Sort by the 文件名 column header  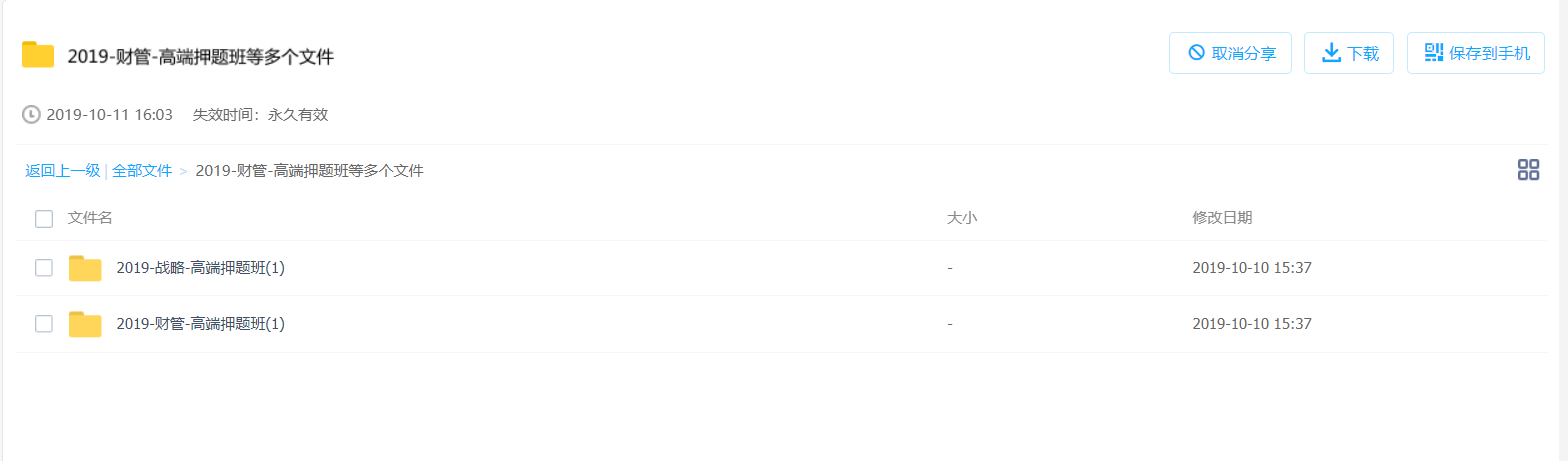click(x=90, y=218)
